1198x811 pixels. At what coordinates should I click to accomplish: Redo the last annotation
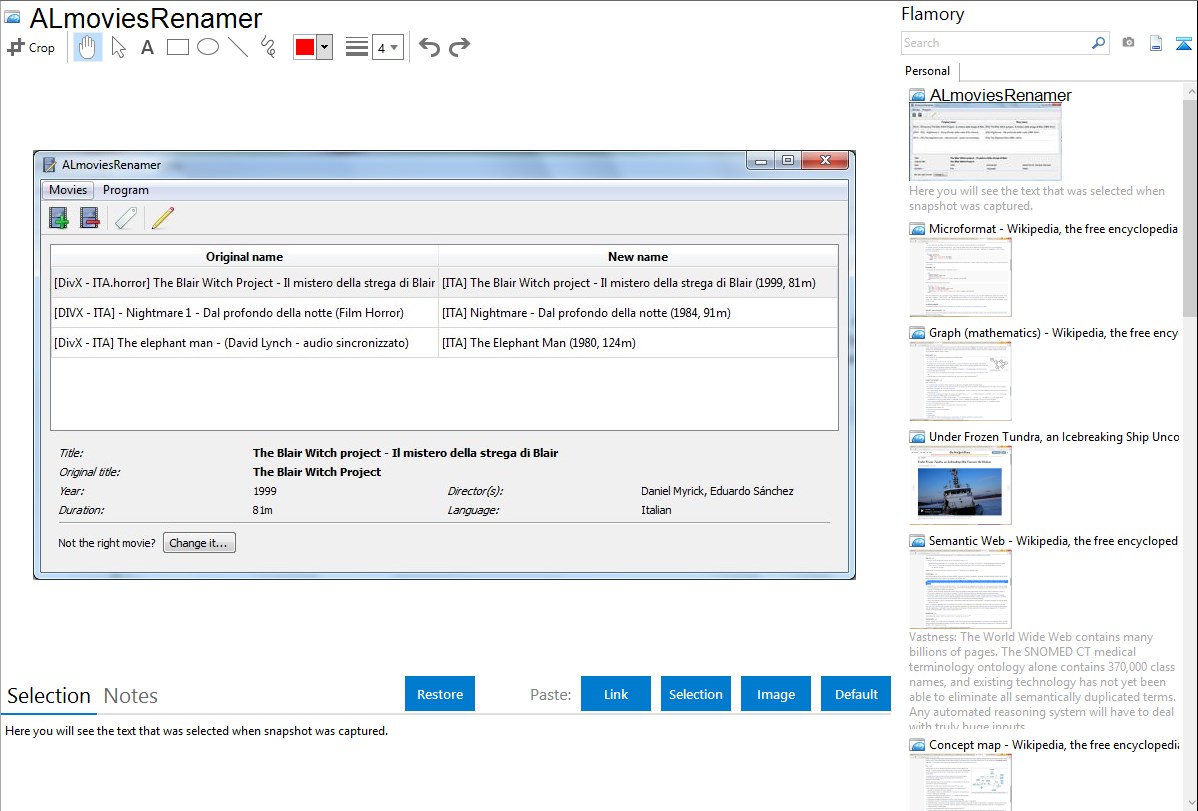(459, 47)
